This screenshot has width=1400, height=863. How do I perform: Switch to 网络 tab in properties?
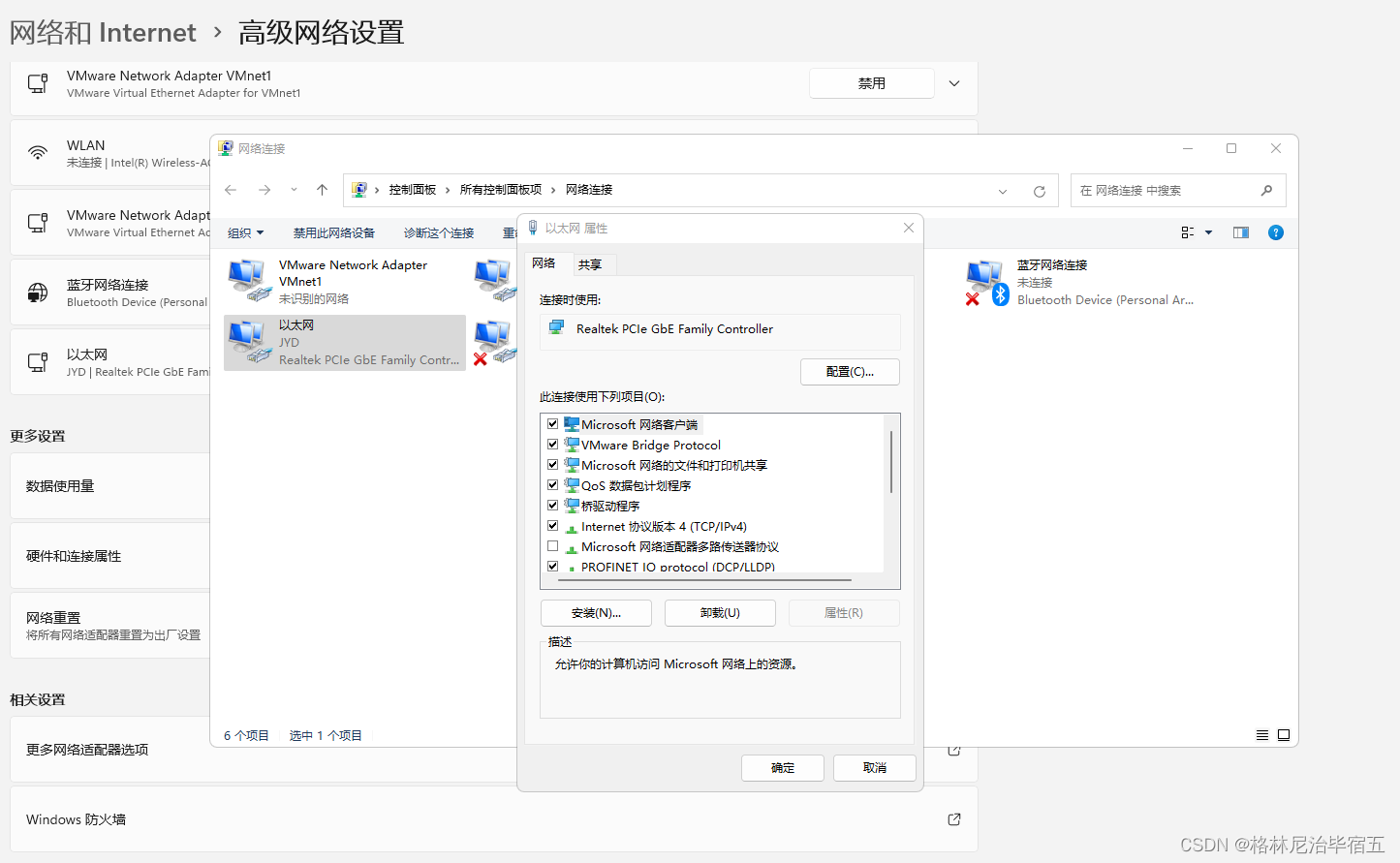coord(544,263)
